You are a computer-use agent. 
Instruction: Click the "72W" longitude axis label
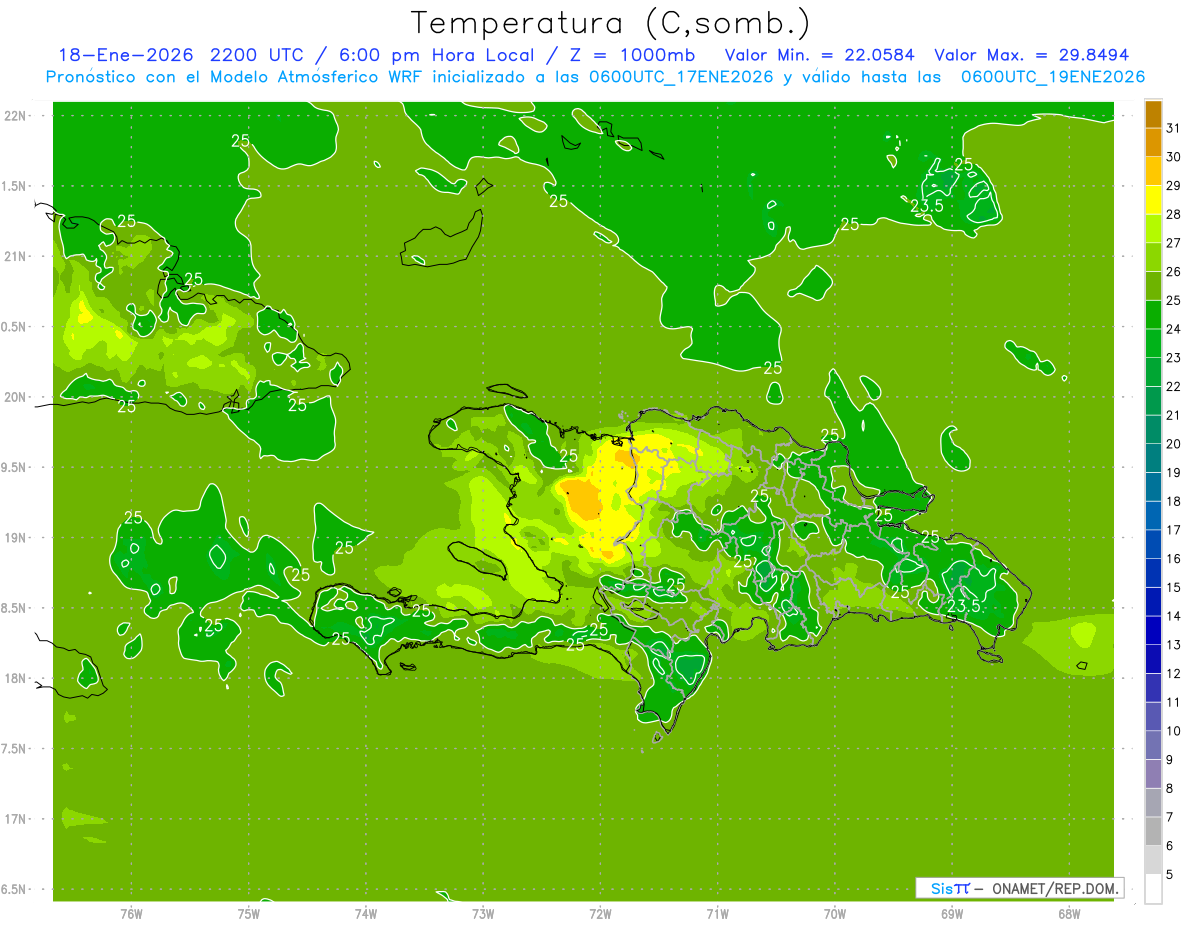[x=600, y=913]
